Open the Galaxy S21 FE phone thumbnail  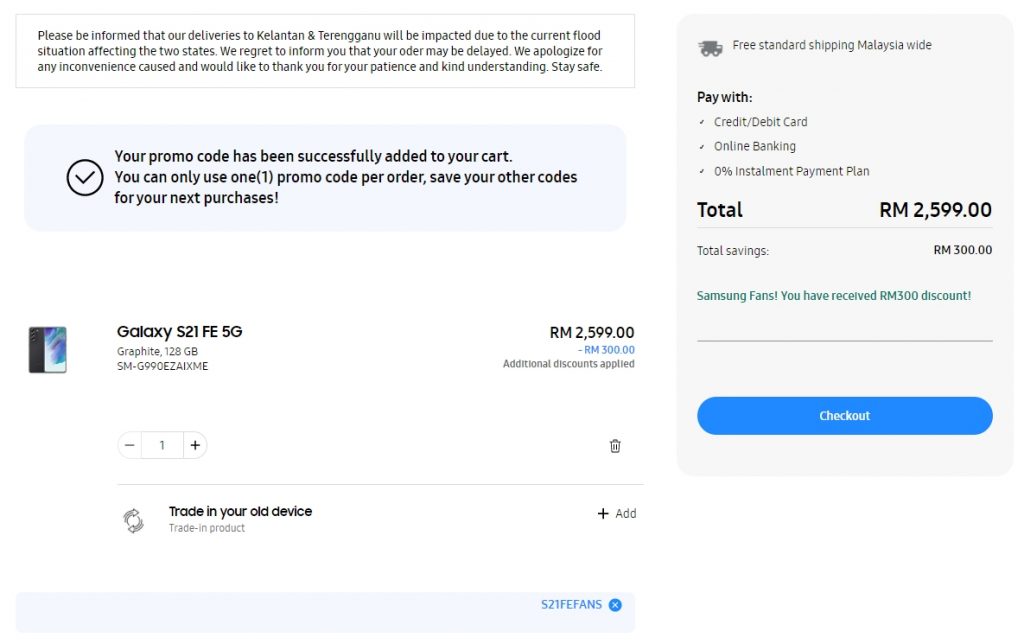tap(48, 350)
